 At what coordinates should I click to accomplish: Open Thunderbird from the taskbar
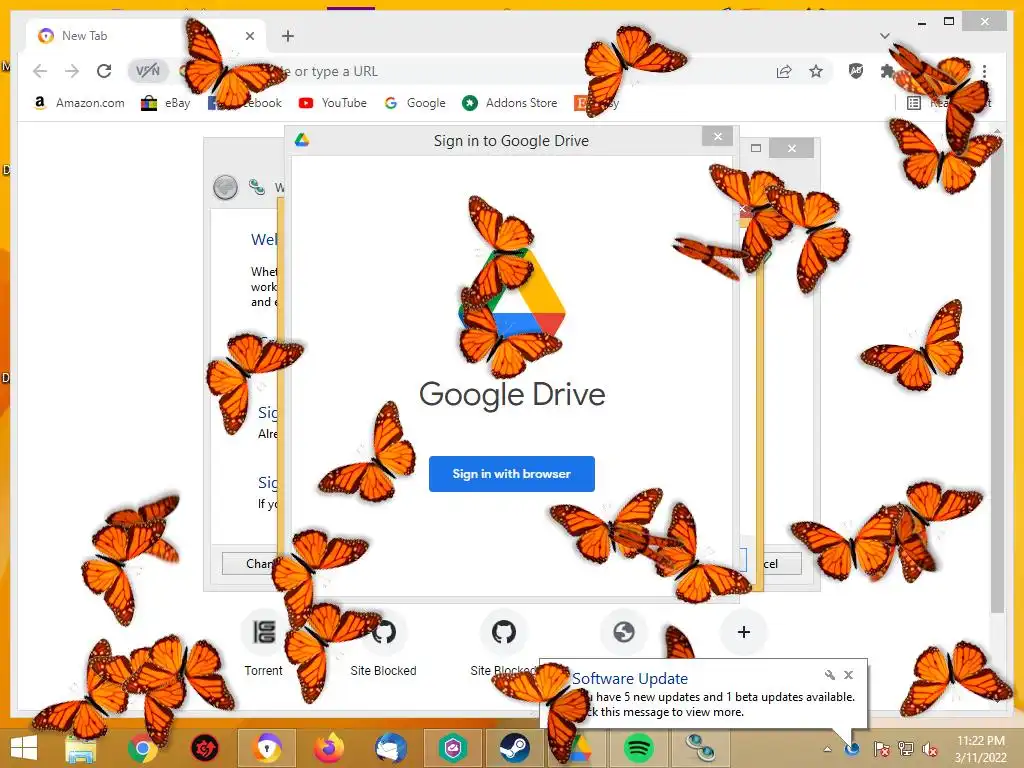391,748
